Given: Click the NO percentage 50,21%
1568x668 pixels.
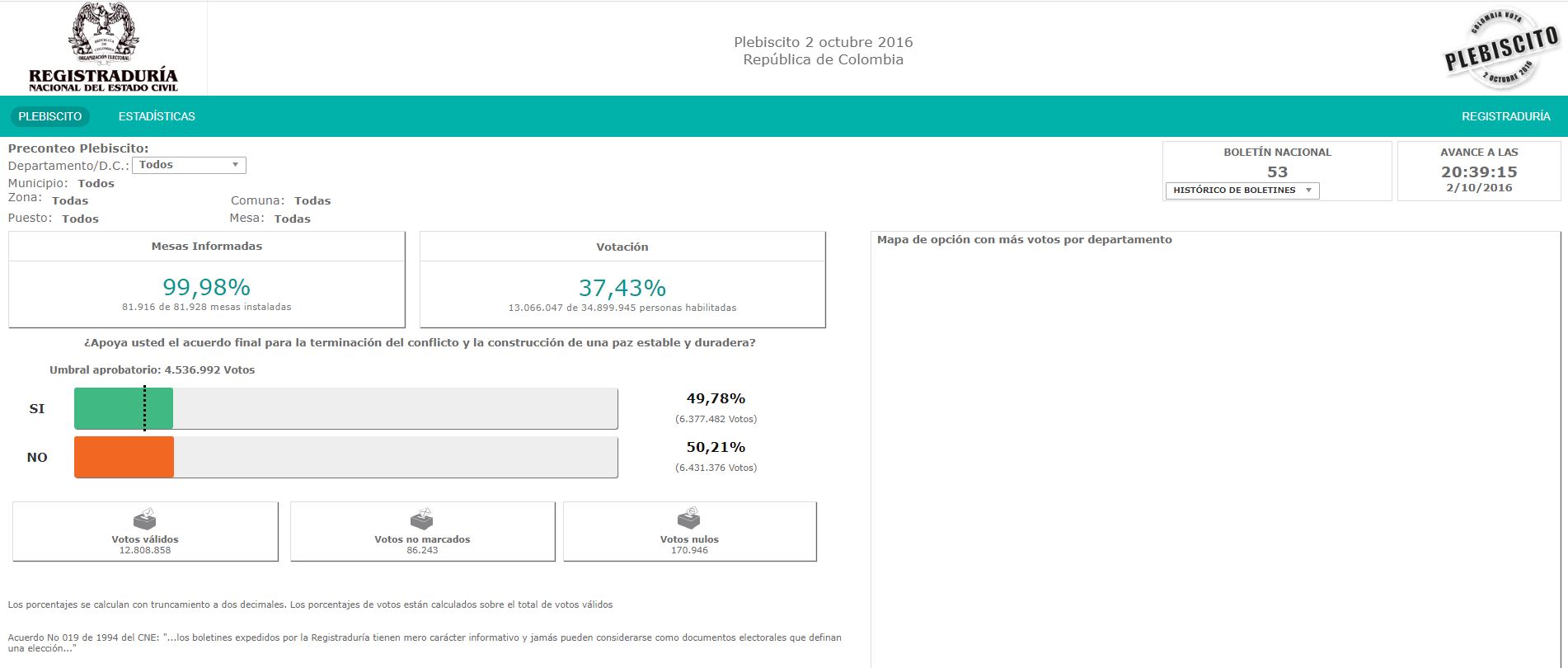Looking at the screenshot, I should coord(716,448).
